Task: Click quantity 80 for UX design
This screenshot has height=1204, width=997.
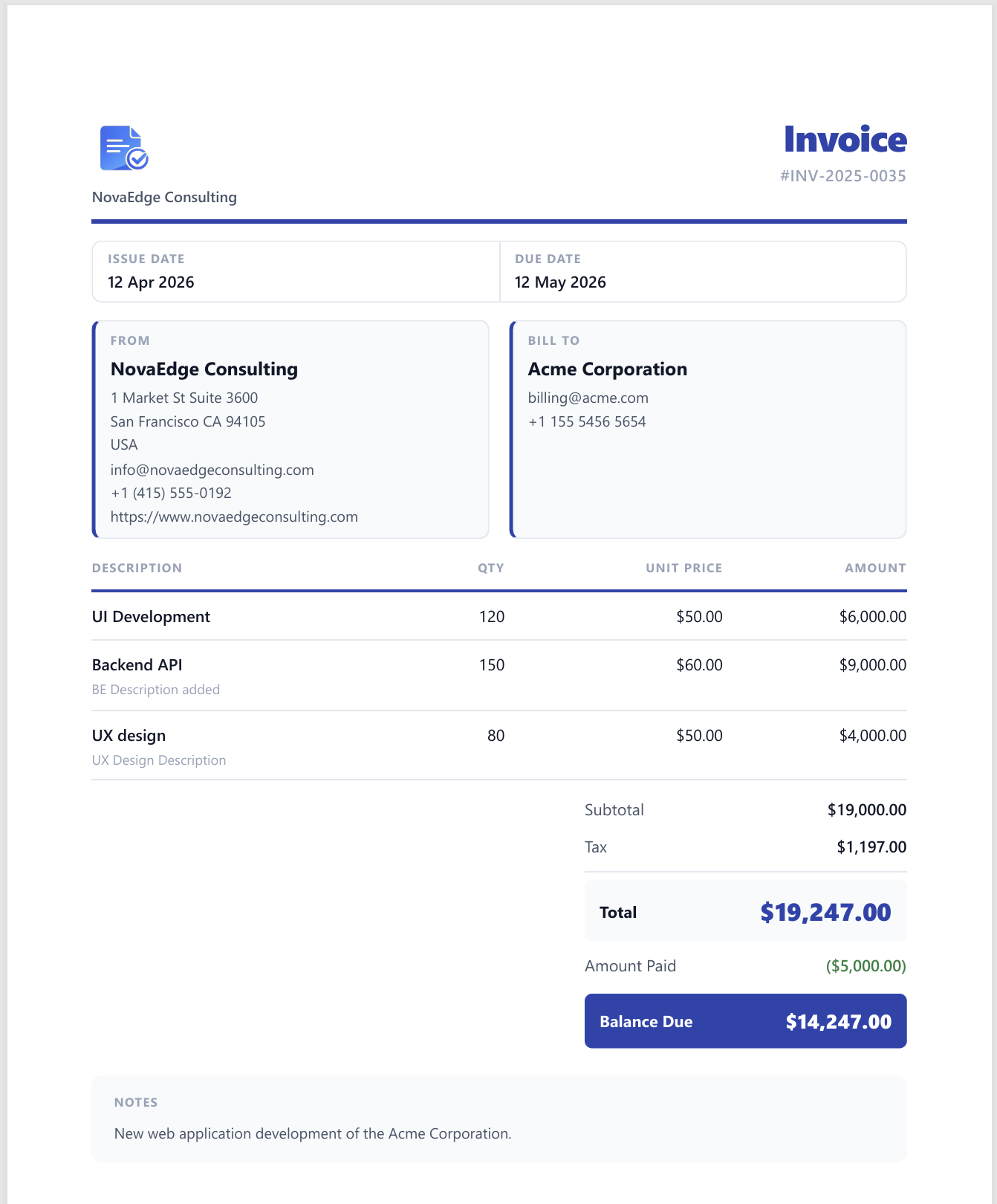Action: [x=496, y=736]
